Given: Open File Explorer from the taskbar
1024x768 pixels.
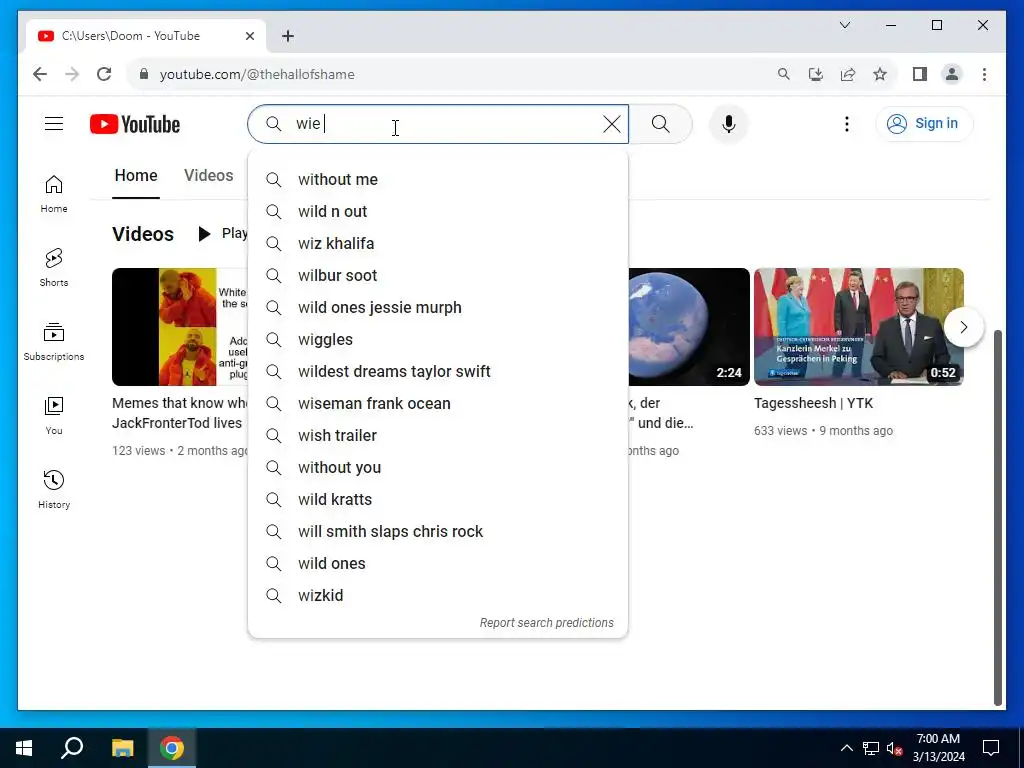Looking at the screenshot, I should point(122,748).
